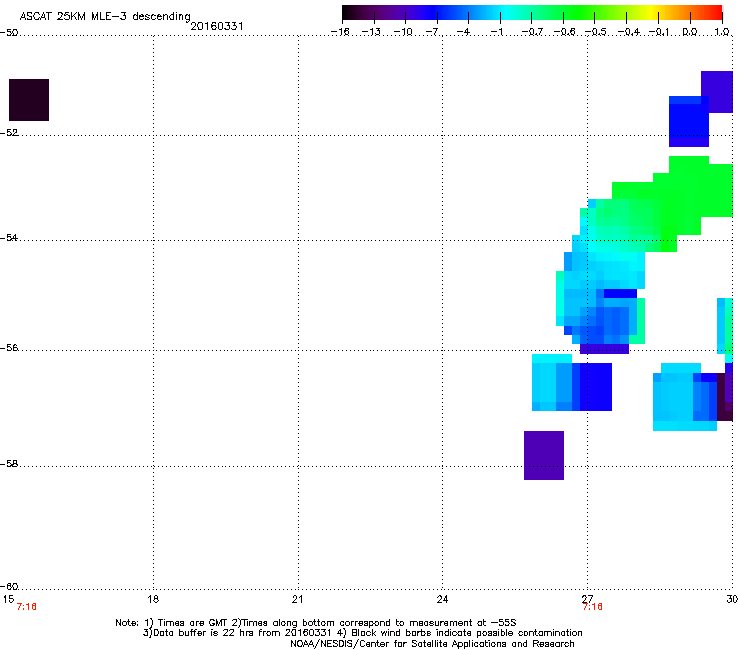Click the blue data block crossing the -52 line
This screenshot has width=740, height=650.
(x=689, y=121)
